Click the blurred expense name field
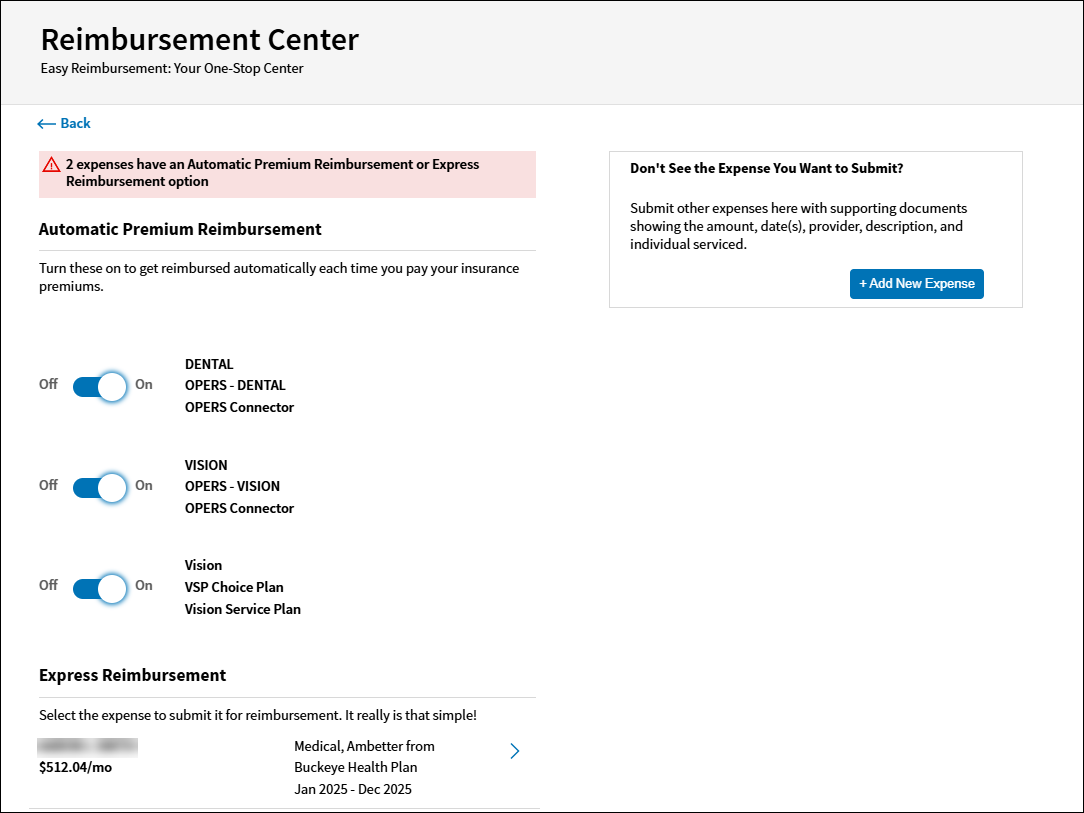Screen dimensions: 1084x813 [88, 747]
